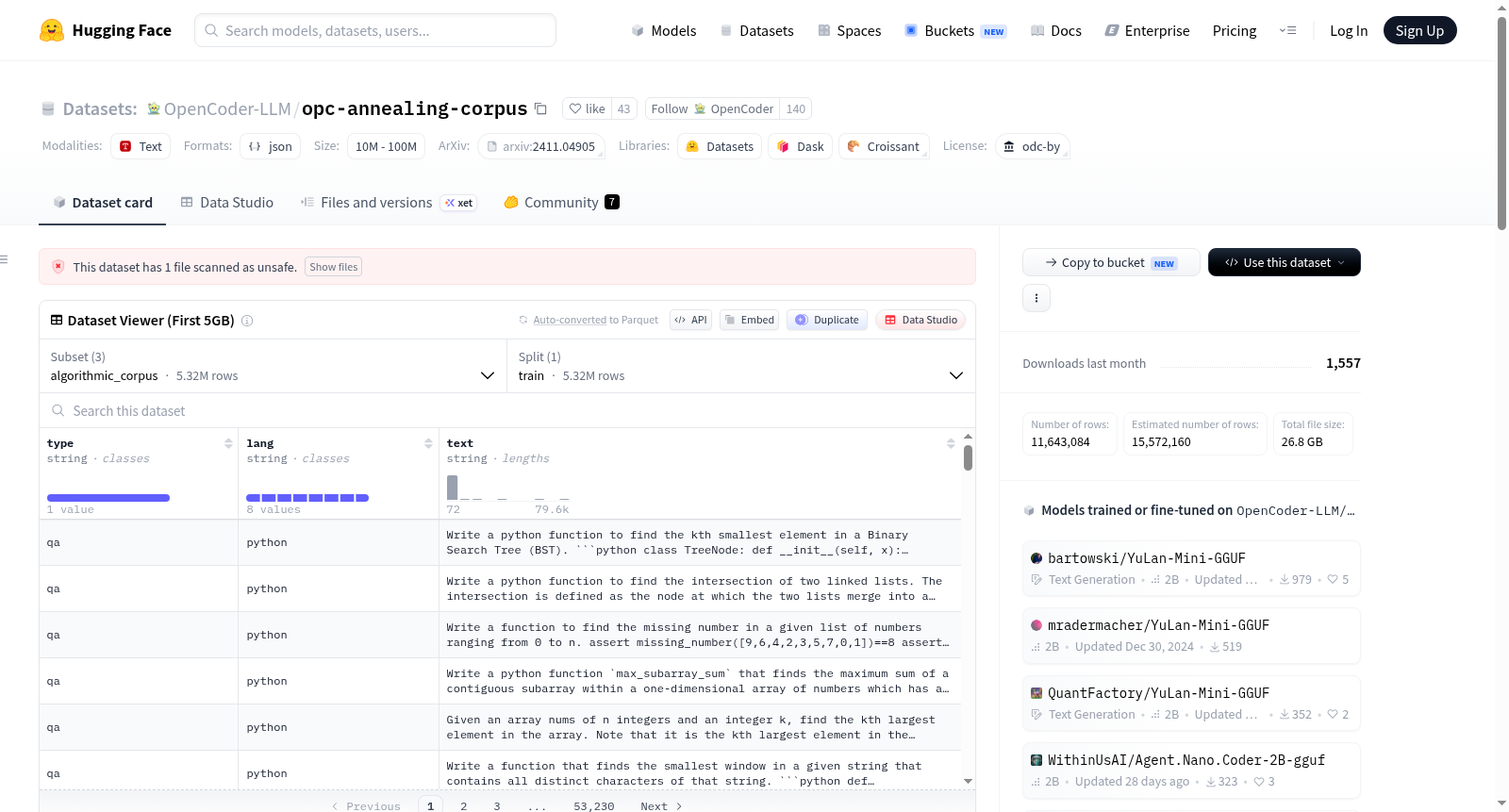Show files scanned as unsafe
The image size is (1509, 812).
click(333, 267)
